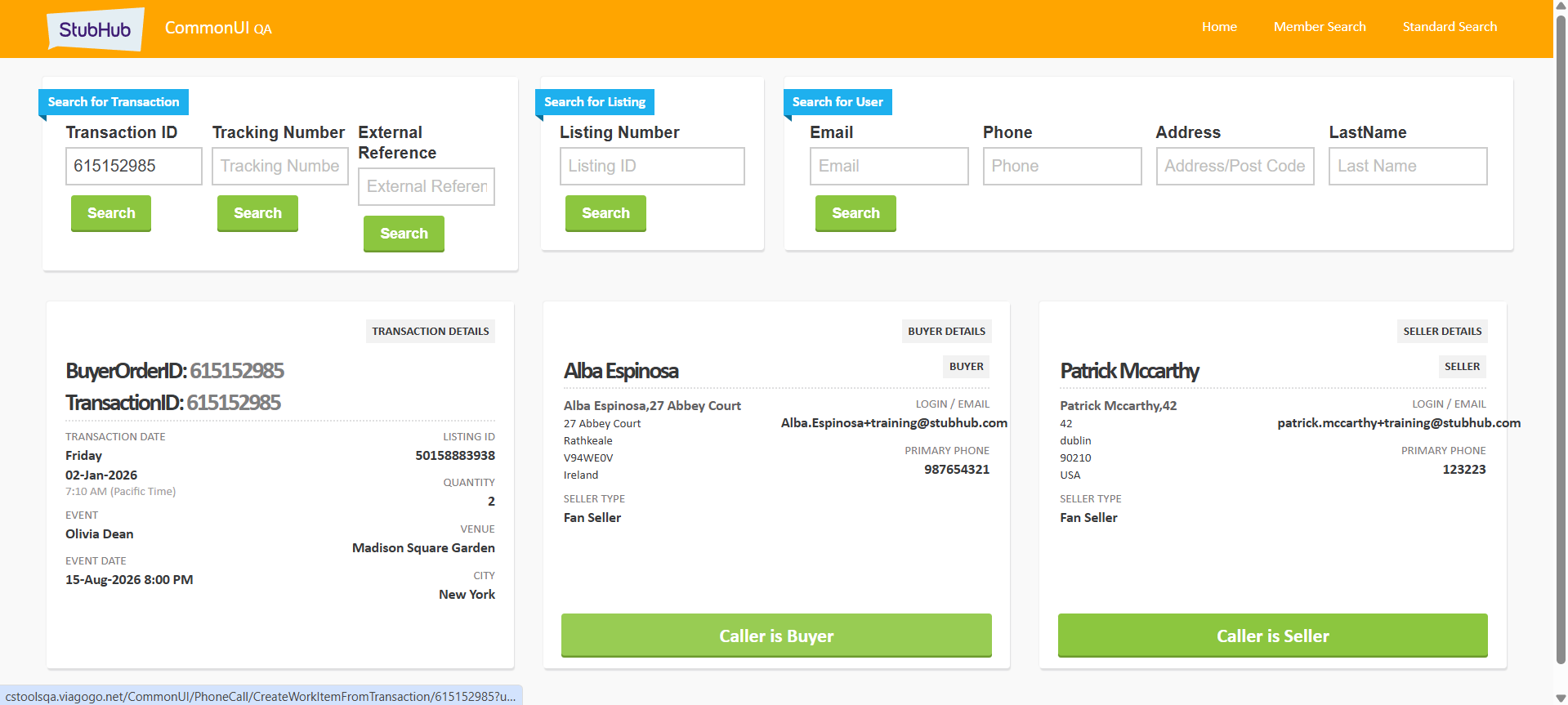Focus the Tracking Number field
The width and height of the screenshot is (1568, 705).
pos(279,167)
